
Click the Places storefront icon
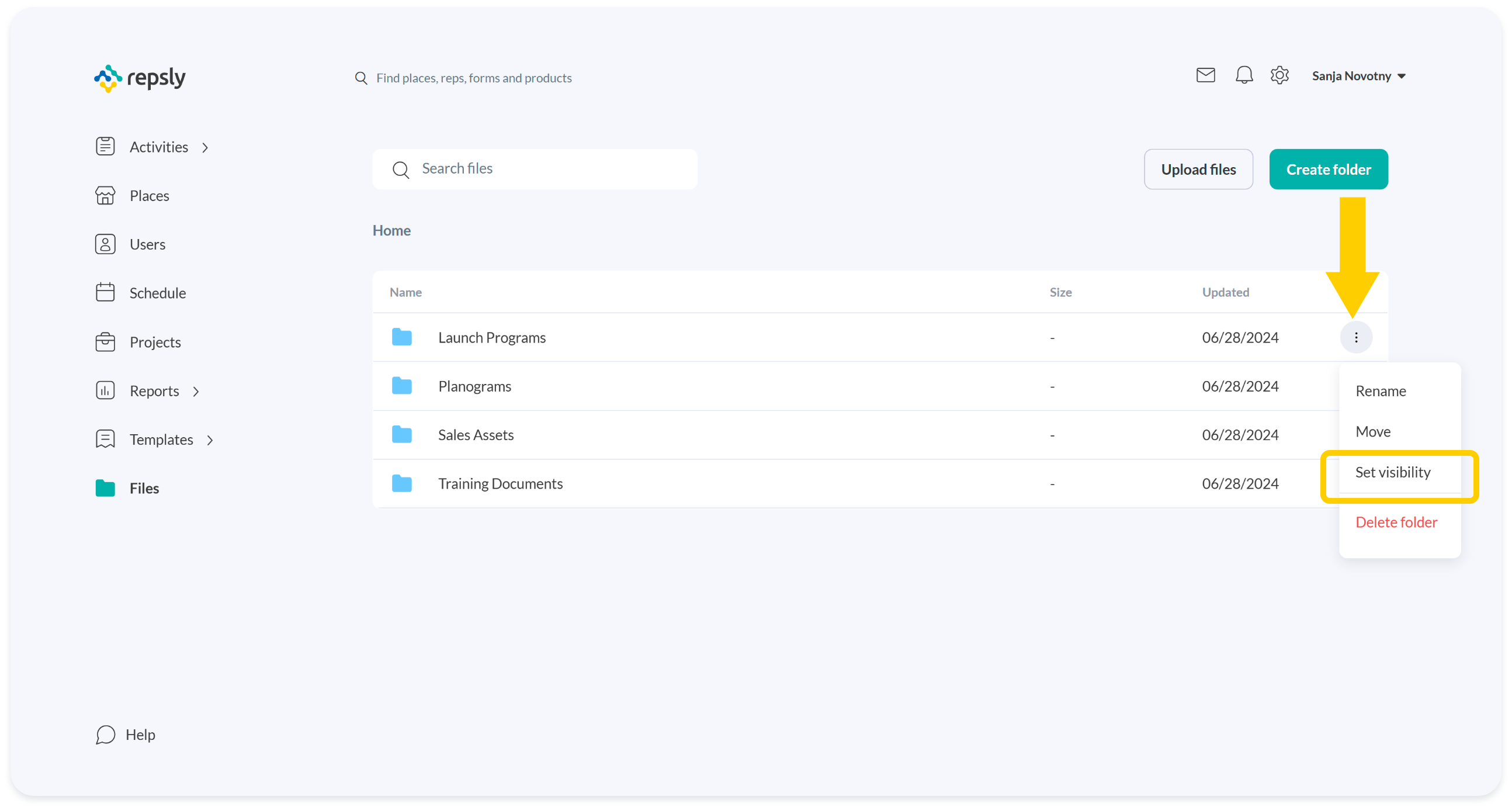[105, 195]
